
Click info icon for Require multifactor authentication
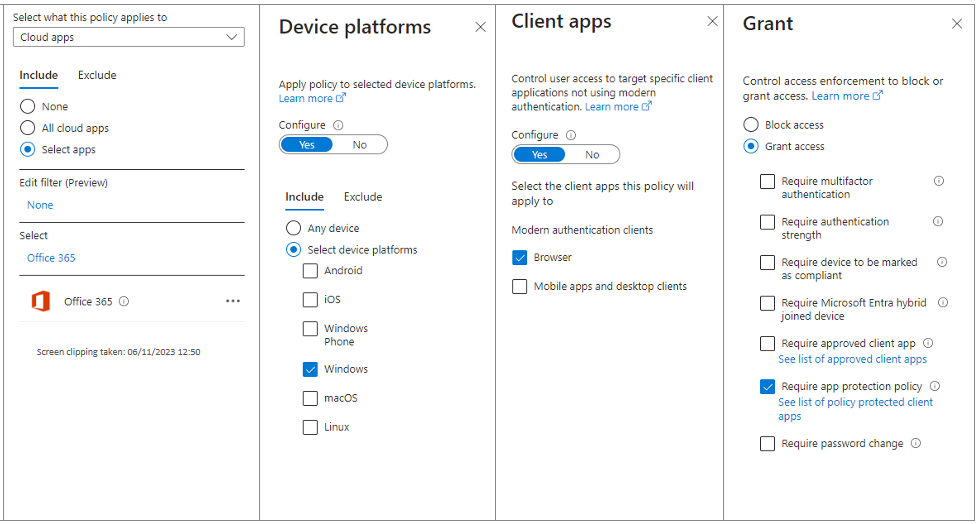[x=938, y=180]
